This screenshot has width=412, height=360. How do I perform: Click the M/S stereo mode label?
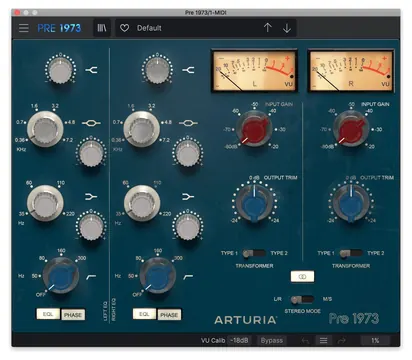coord(327,299)
